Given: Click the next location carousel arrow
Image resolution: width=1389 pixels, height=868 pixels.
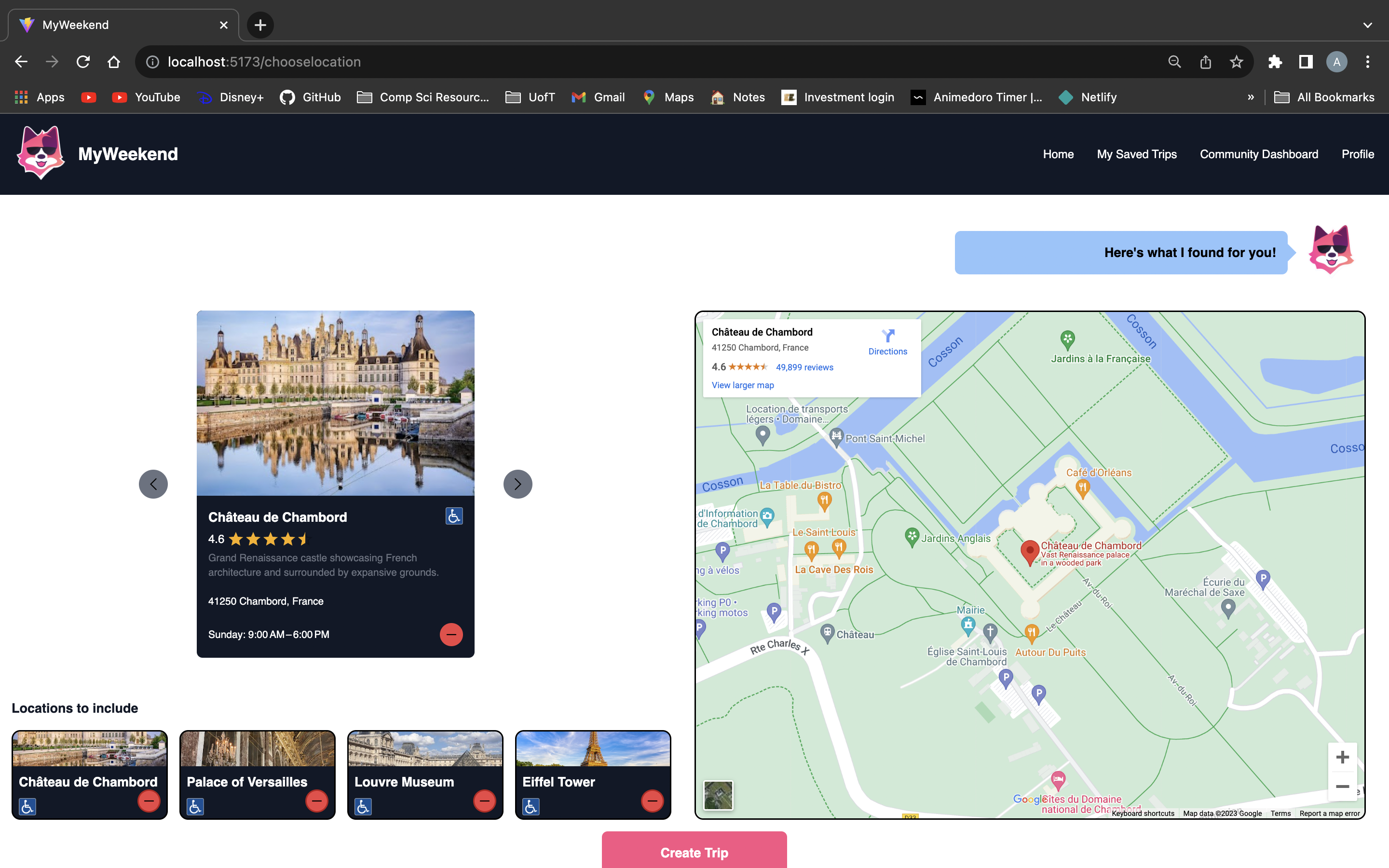Looking at the screenshot, I should click(517, 484).
